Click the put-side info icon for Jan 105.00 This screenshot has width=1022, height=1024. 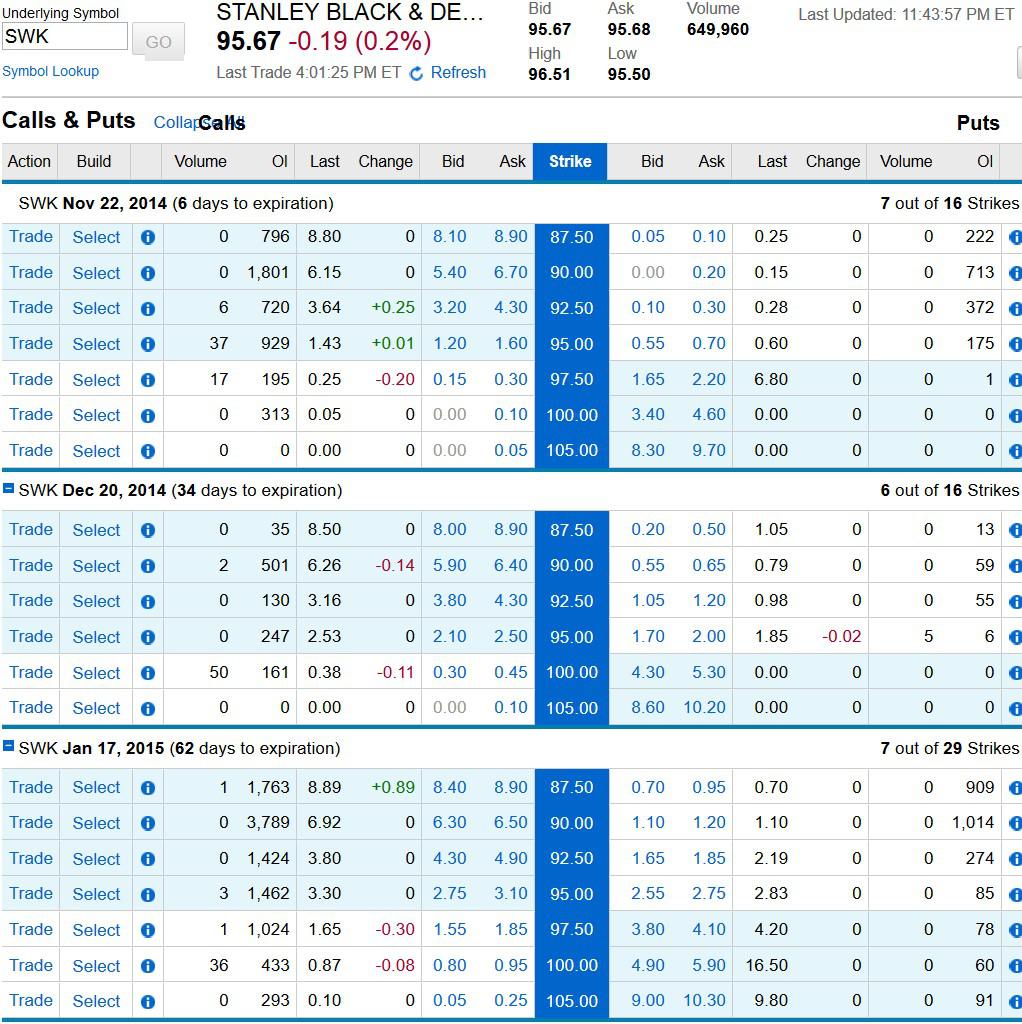click(x=1015, y=1000)
